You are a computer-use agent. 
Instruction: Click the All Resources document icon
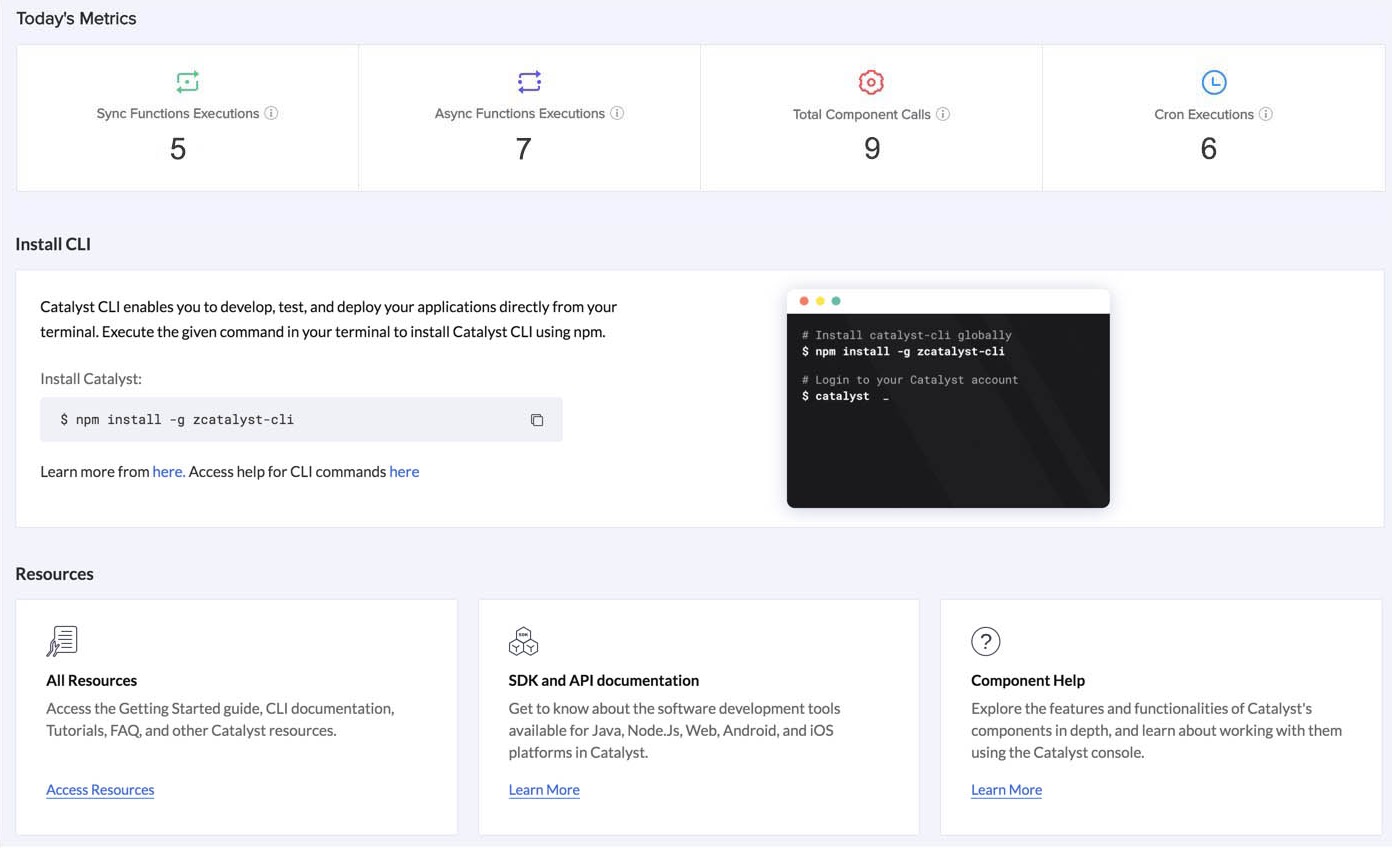coord(62,640)
